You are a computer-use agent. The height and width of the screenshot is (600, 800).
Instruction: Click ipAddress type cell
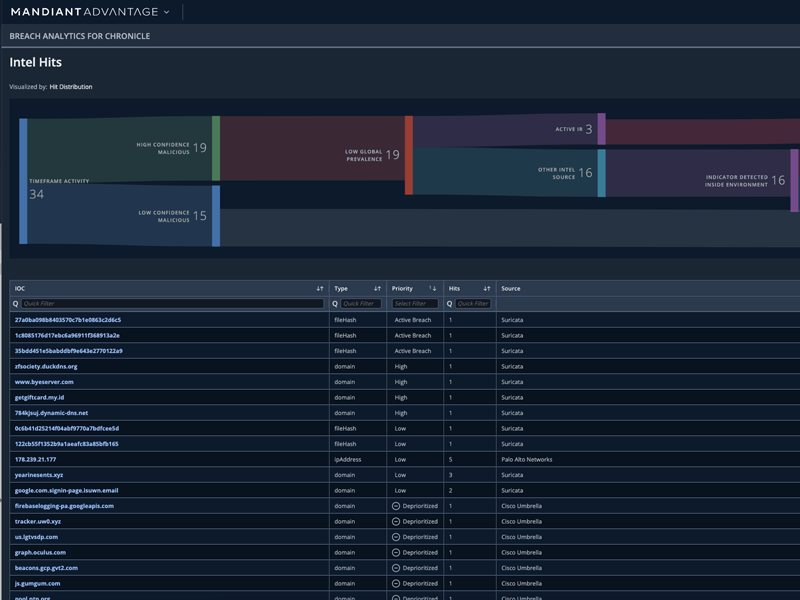[347, 460]
